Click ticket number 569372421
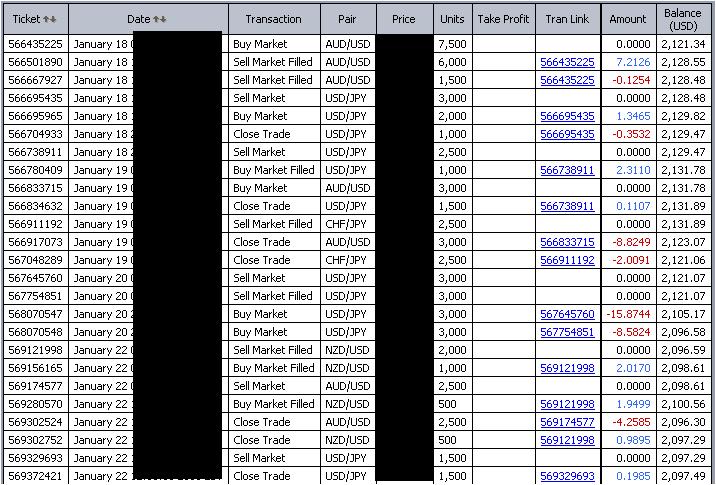The height and width of the screenshot is (485, 716). (35, 476)
